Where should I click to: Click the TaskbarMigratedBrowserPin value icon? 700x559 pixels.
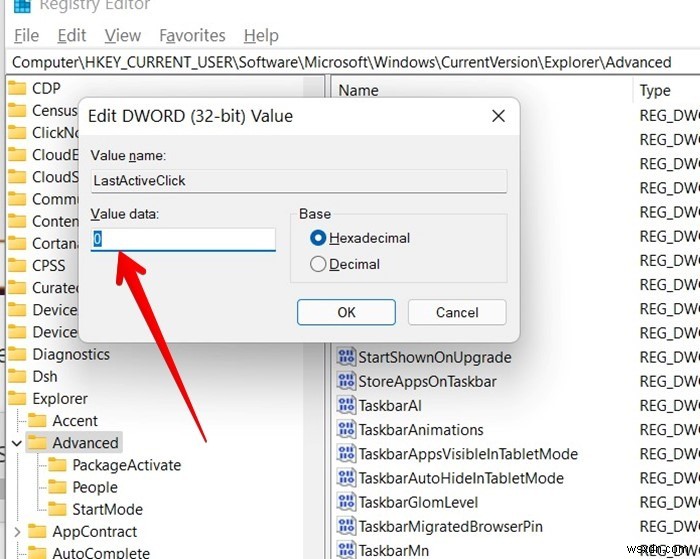[x=346, y=526]
